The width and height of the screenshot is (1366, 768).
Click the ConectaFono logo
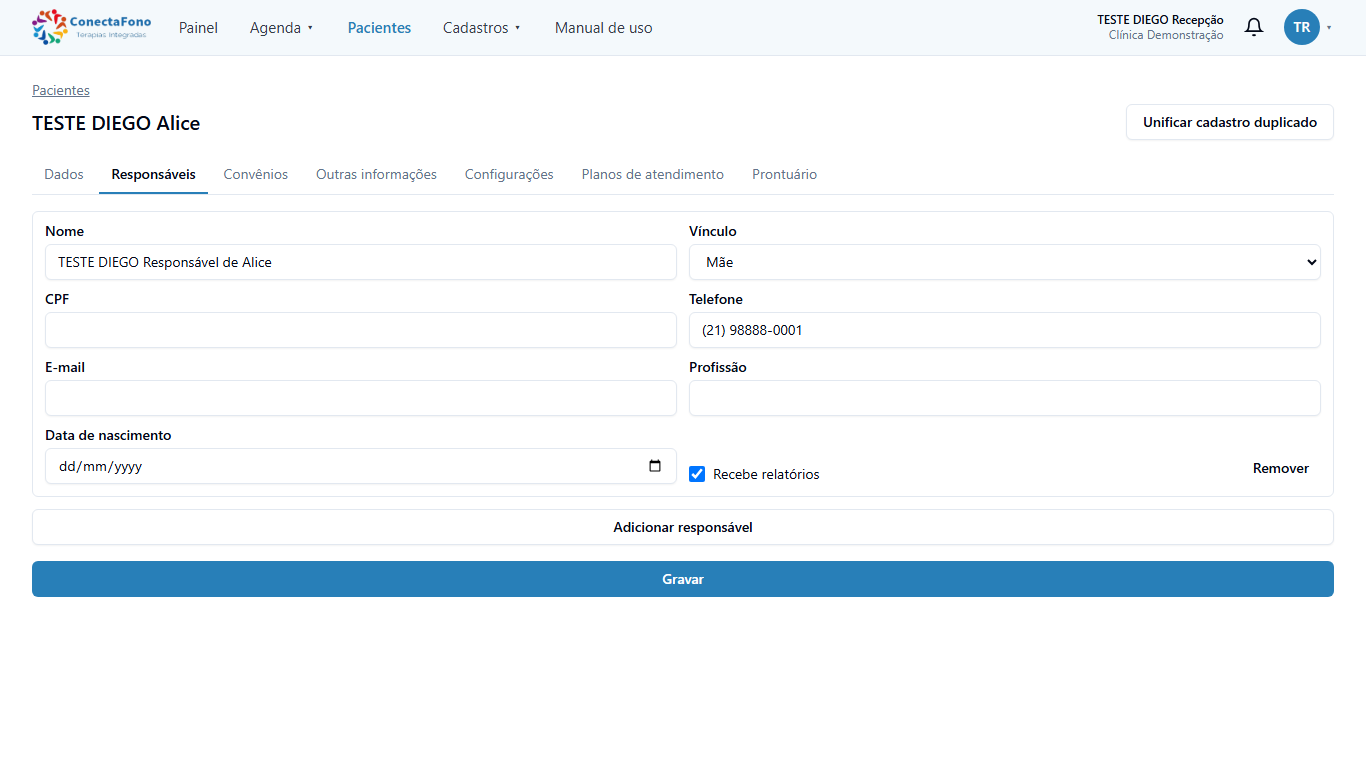click(92, 27)
